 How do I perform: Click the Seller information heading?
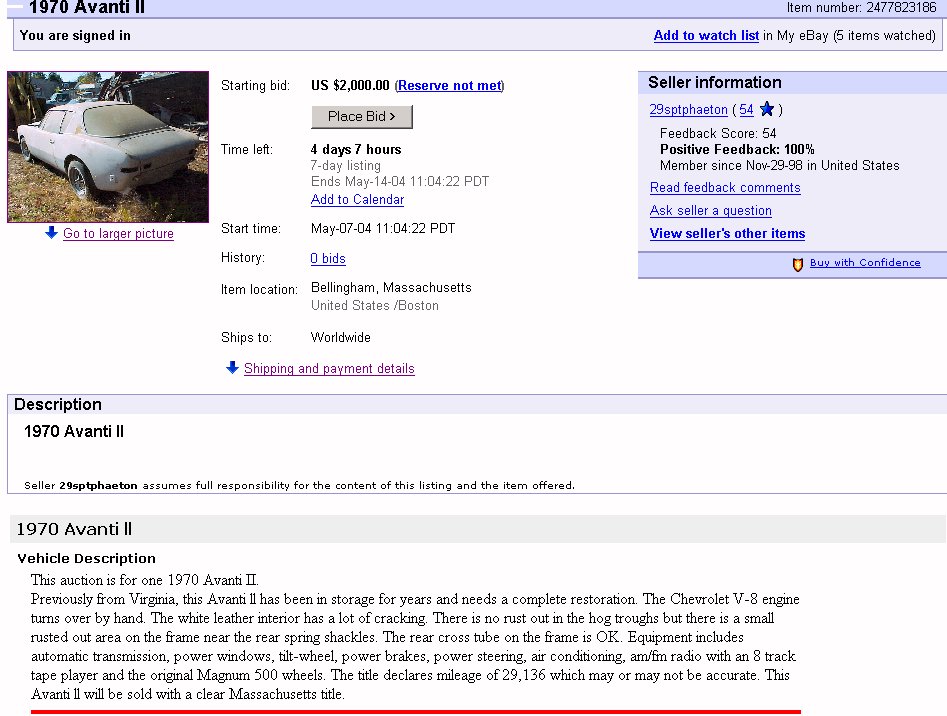(715, 83)
